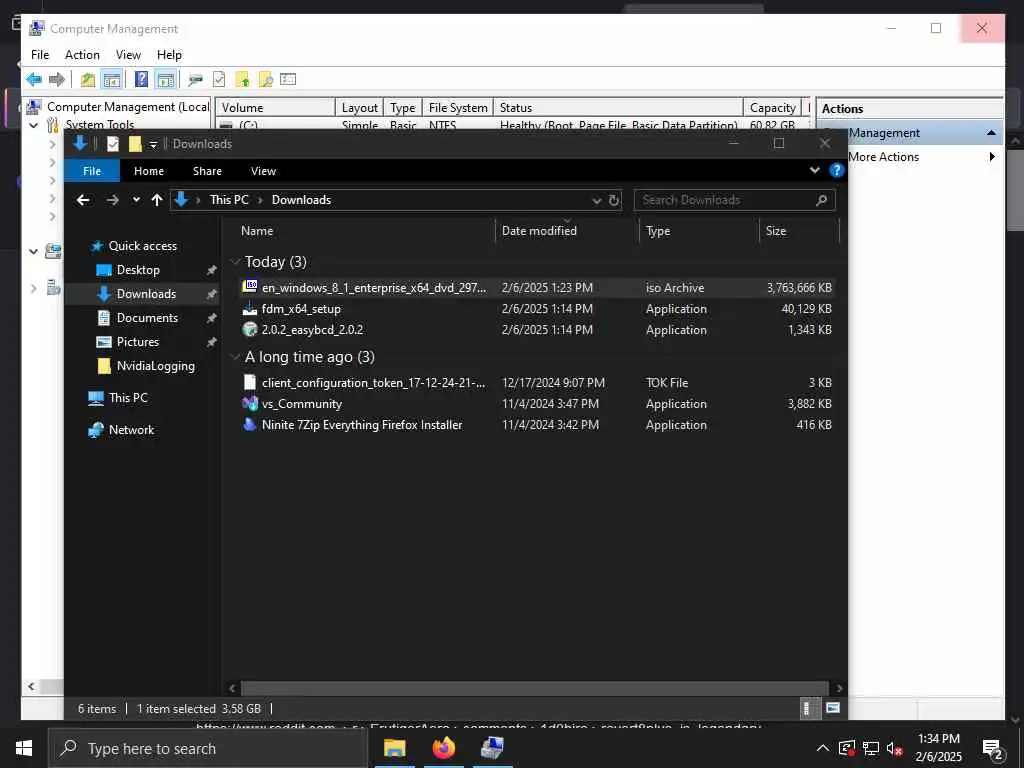
Task: Open Customize Quick Access Toolbar dropdown
Action: [x=153, y=144]
